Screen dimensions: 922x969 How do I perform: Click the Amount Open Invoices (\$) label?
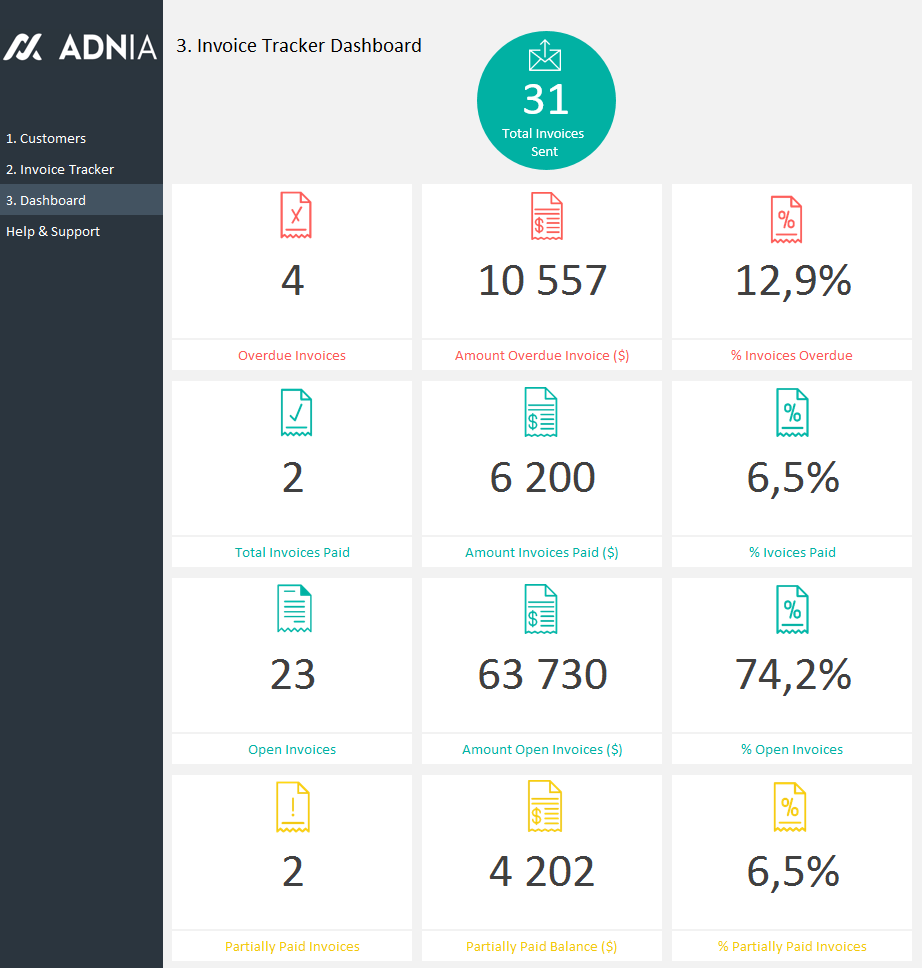pyautogui.click(x=541, y=748)
